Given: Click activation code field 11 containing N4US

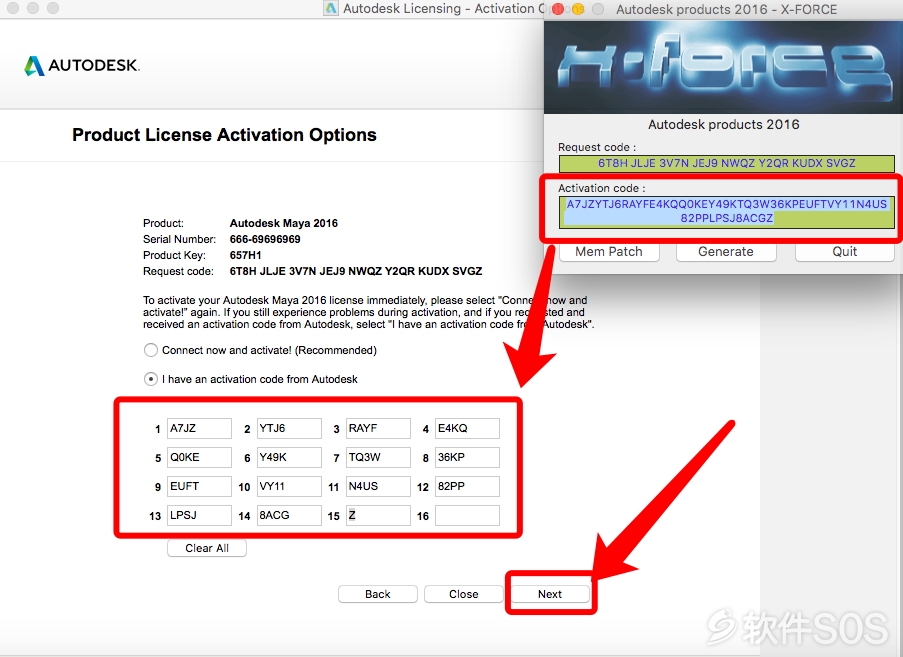Looking at the screenshot, I should (x=378, y=486).
